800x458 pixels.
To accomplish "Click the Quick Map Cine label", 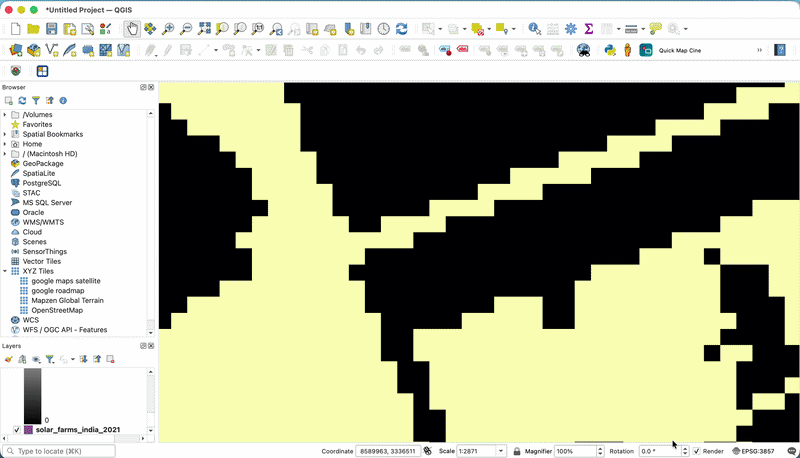I will tap(680, 50).
